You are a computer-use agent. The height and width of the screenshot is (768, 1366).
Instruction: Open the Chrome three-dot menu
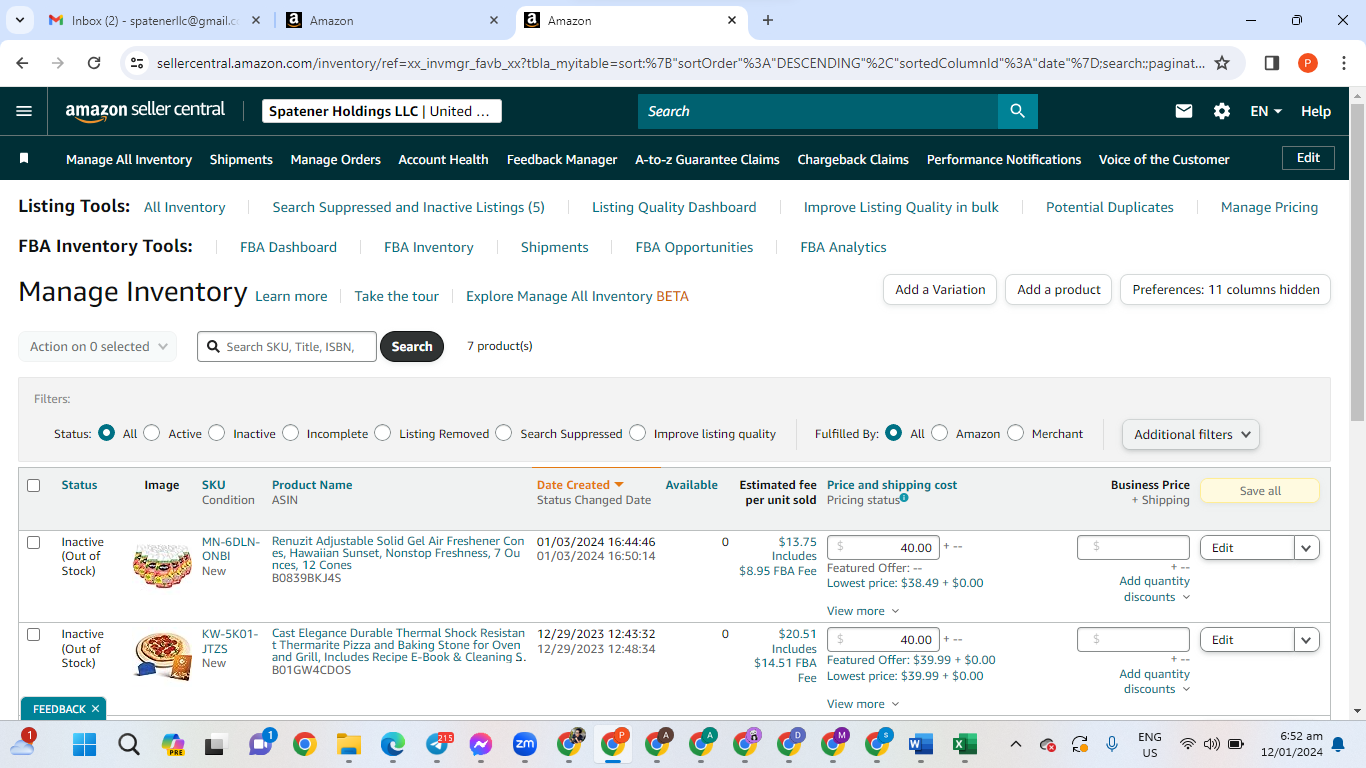pyautogui.click(x=1343, y=63)
